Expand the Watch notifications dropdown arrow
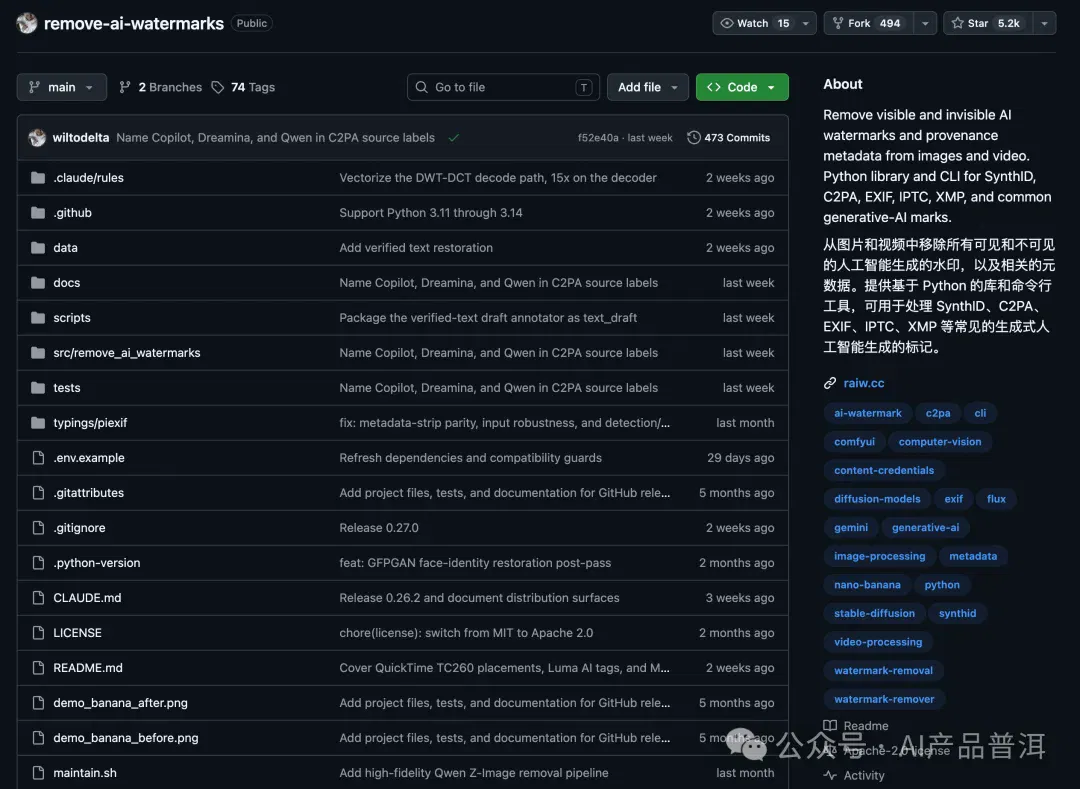Viewport: 1080px width, 789px height. 805,23
